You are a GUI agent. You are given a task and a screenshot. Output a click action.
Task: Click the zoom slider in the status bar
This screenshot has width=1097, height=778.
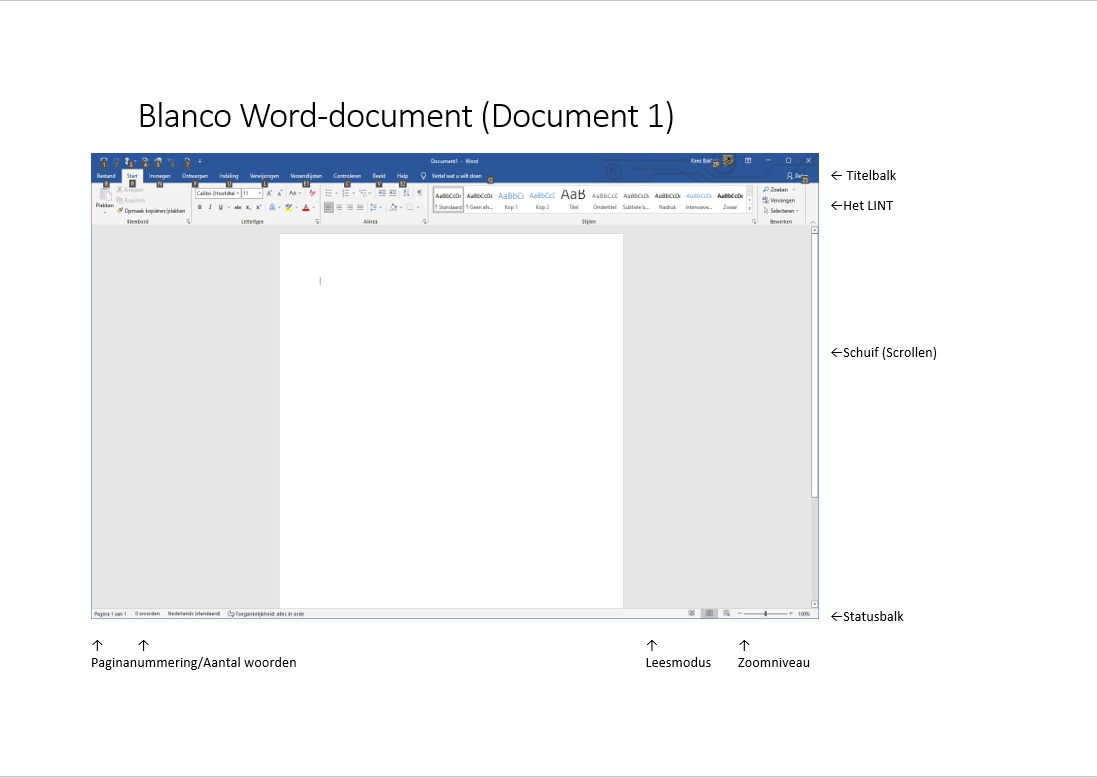coord(767,613)
